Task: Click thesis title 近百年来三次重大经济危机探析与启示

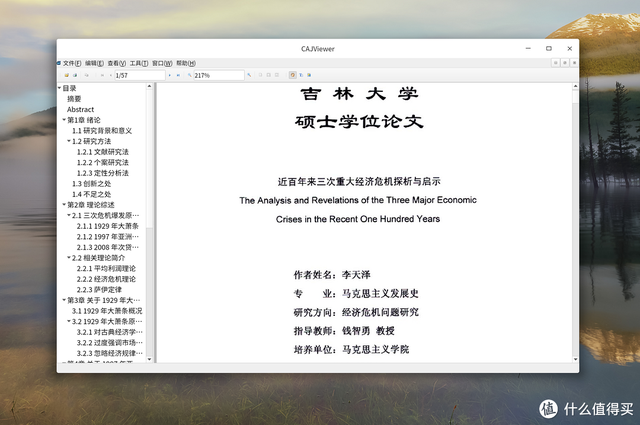Action: 359,182
